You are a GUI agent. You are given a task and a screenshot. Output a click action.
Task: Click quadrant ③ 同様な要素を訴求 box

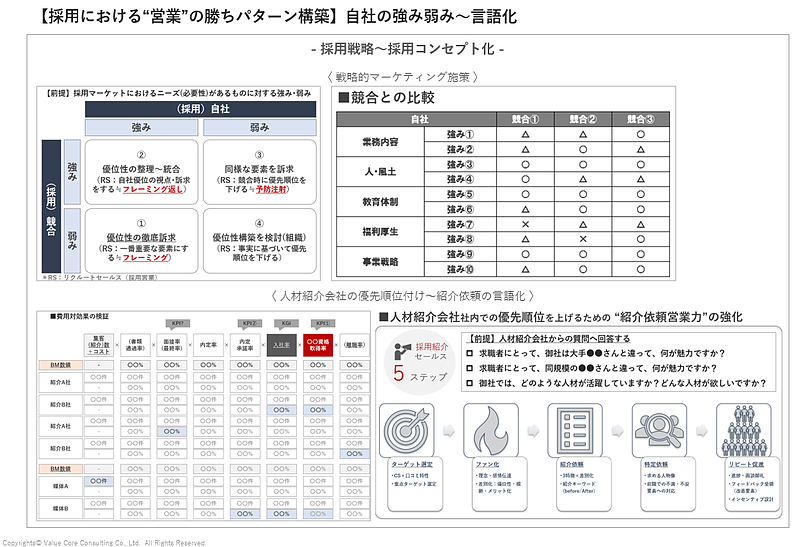pos(260,172)
